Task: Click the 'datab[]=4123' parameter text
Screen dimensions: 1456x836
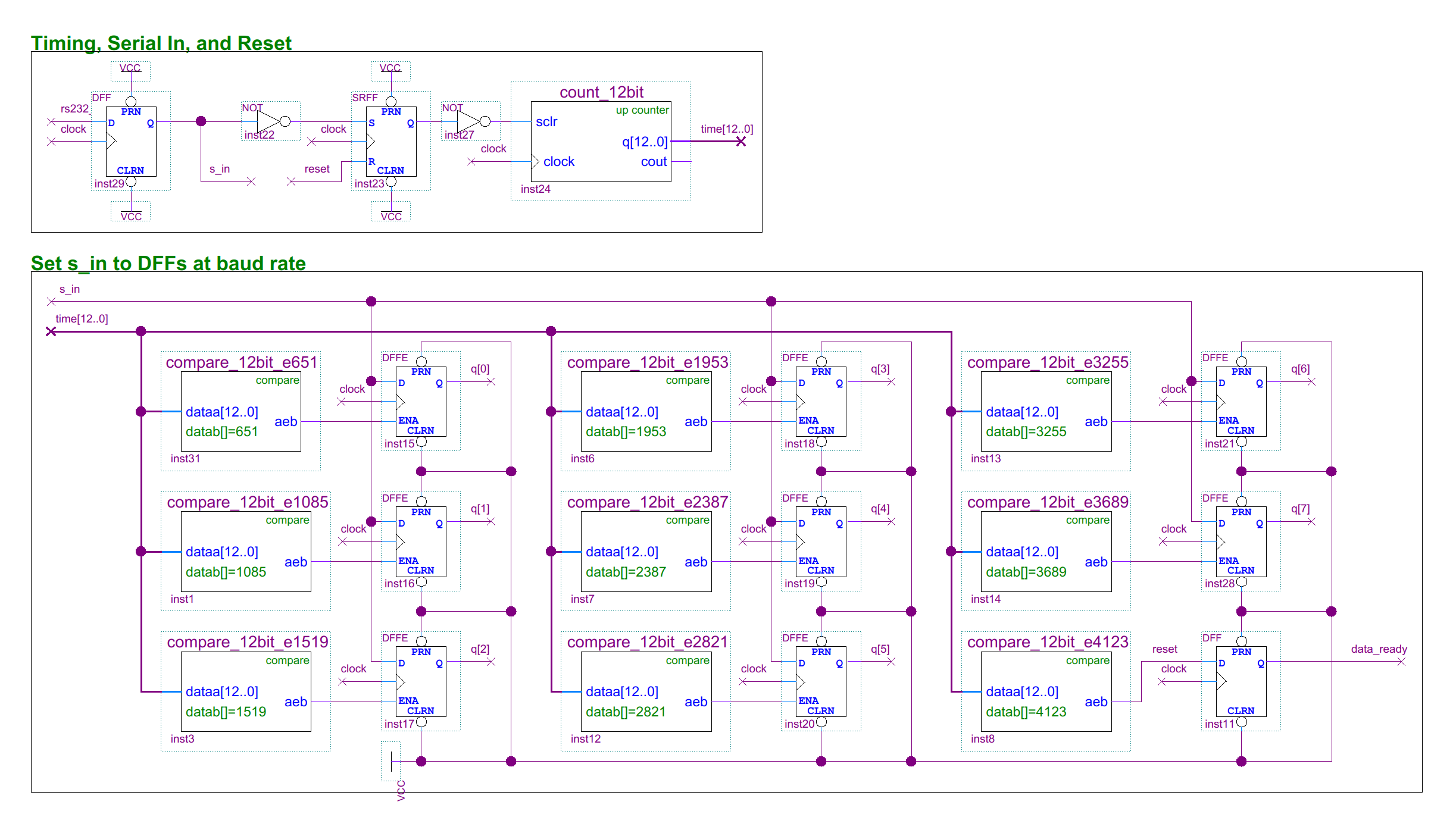Action: pyautogui.click(x=1026, y=712)
